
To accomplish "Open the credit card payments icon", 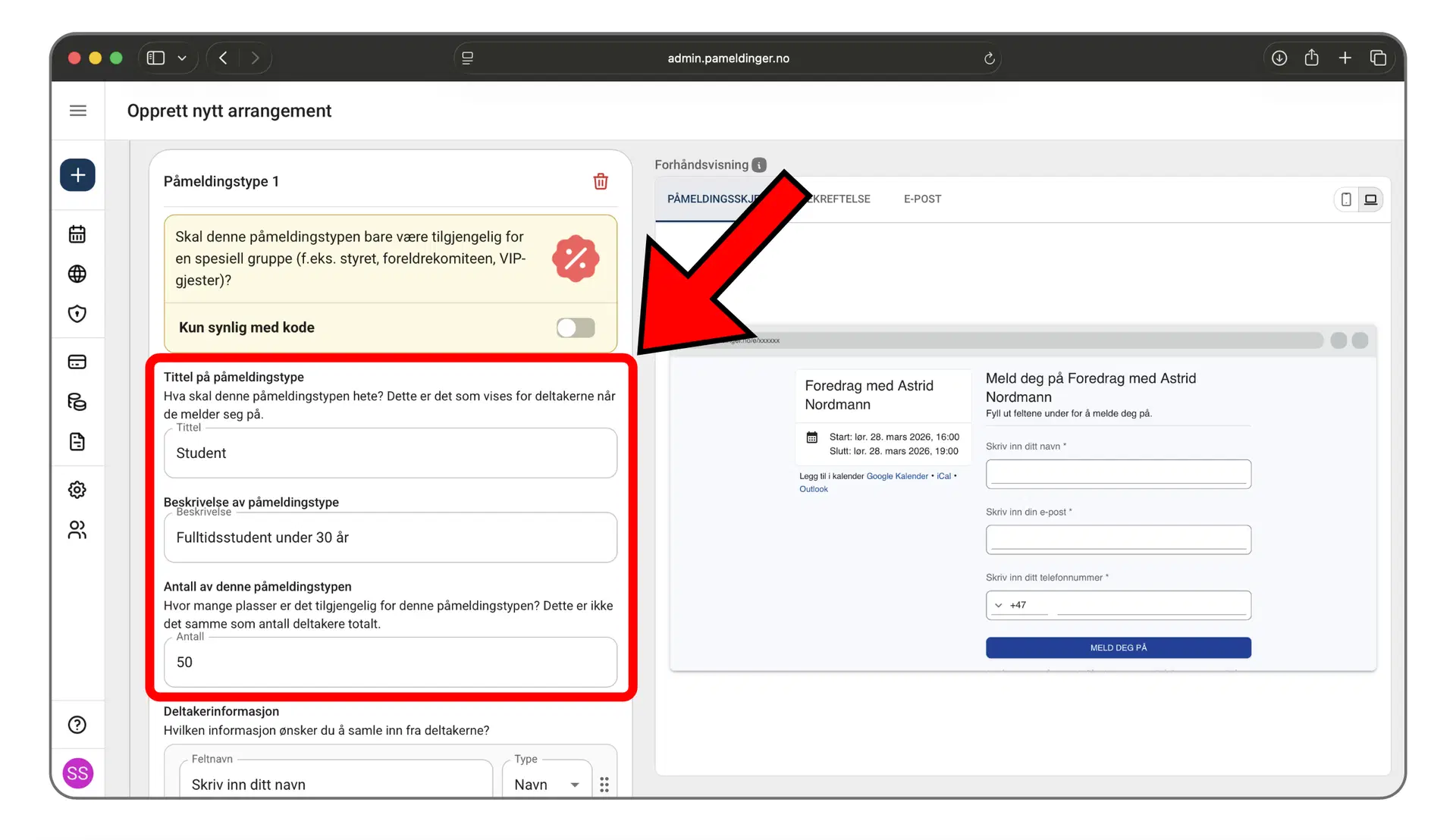I will pos(77,362).
